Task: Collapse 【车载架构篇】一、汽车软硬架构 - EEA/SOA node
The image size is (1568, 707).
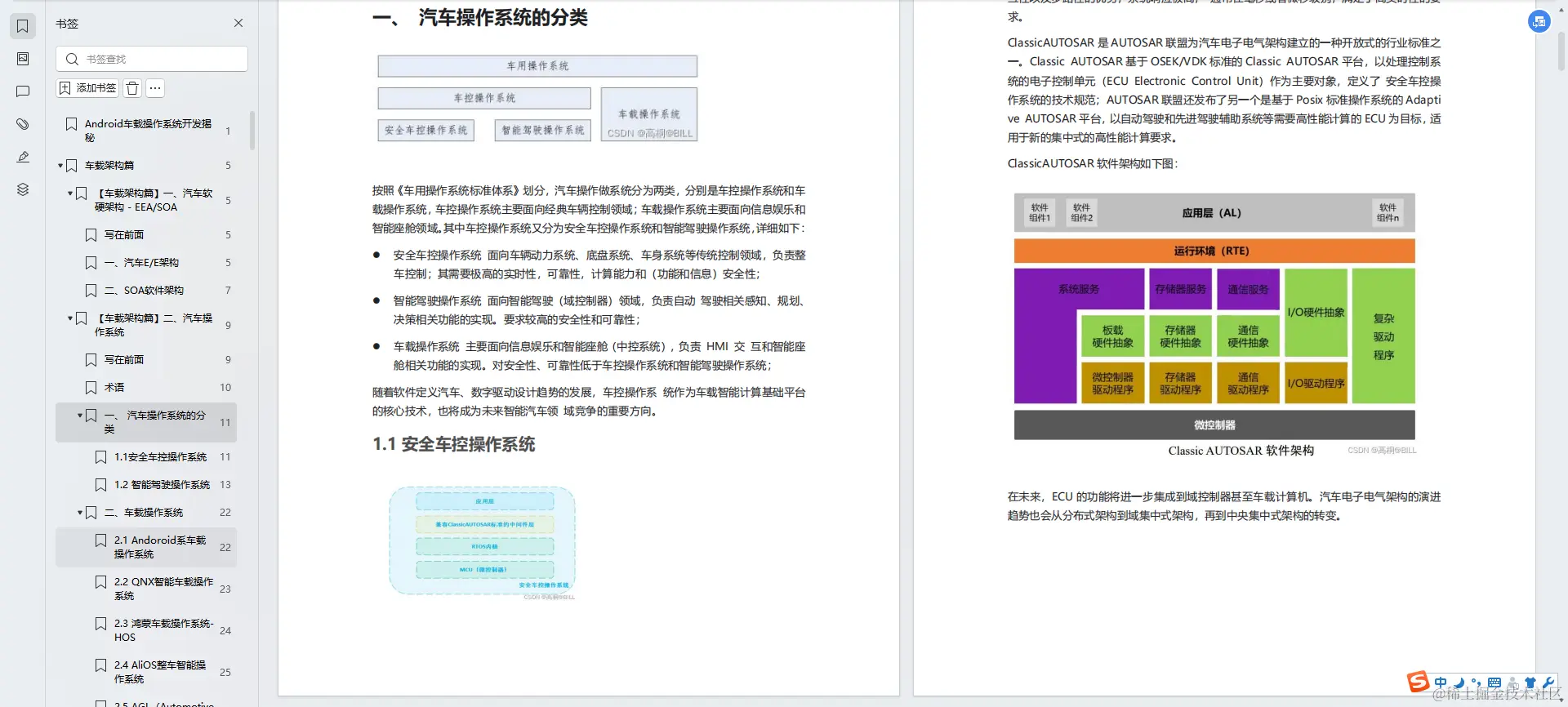Action: (70, 193)
